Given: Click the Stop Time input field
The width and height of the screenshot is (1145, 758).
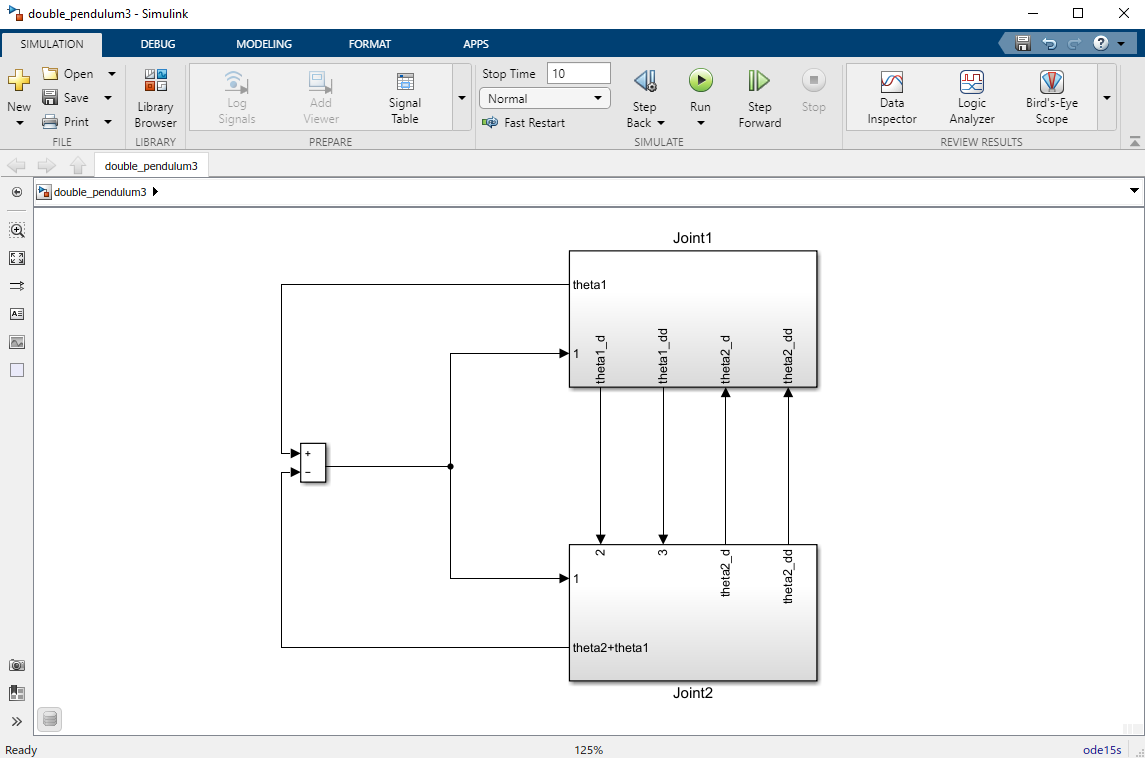Looking at the screenshot, I should pos(578,73).
